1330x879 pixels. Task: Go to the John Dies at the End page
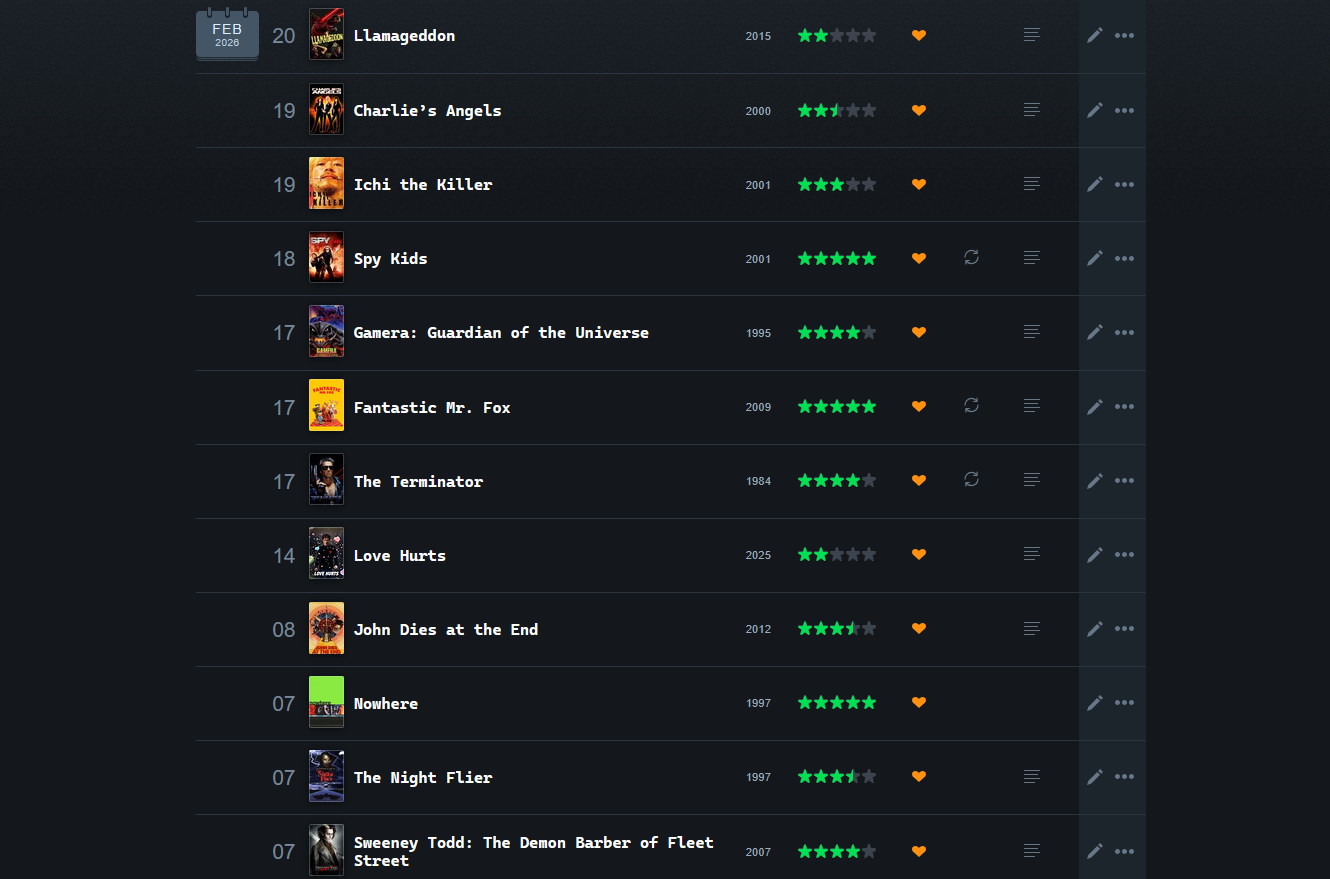tap(446, 629)
